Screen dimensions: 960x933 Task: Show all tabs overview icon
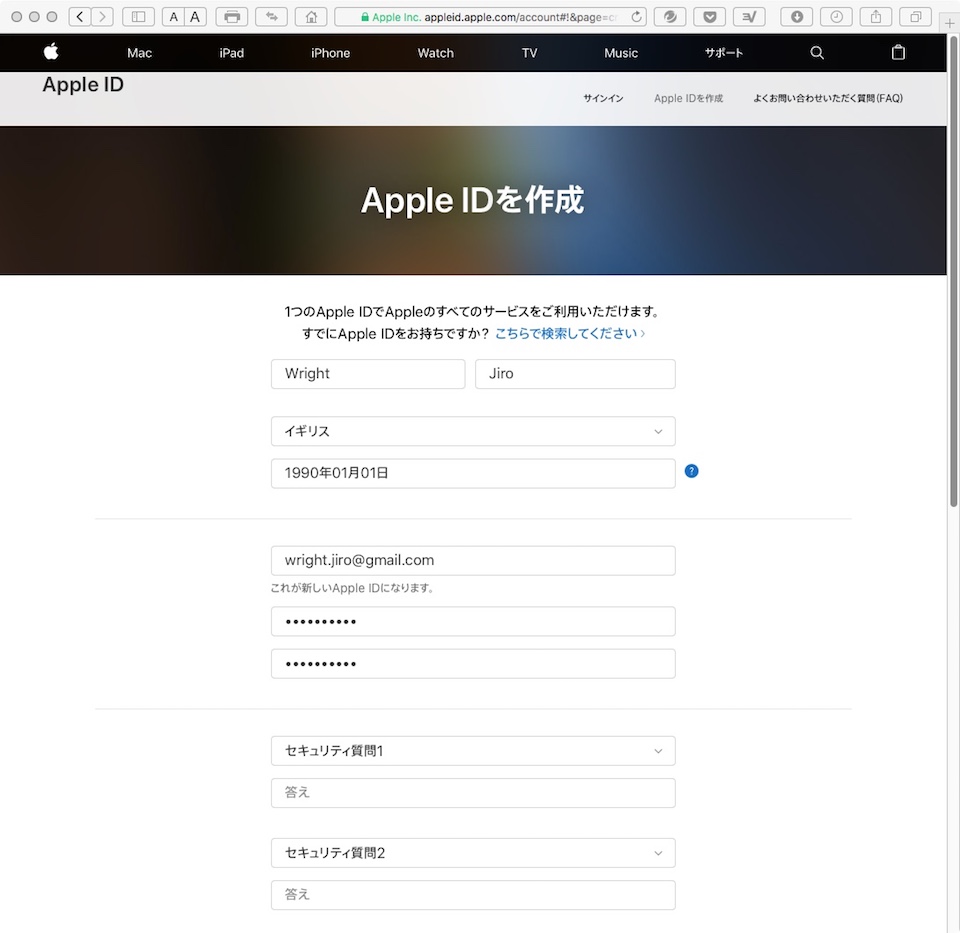click(916, 17)
